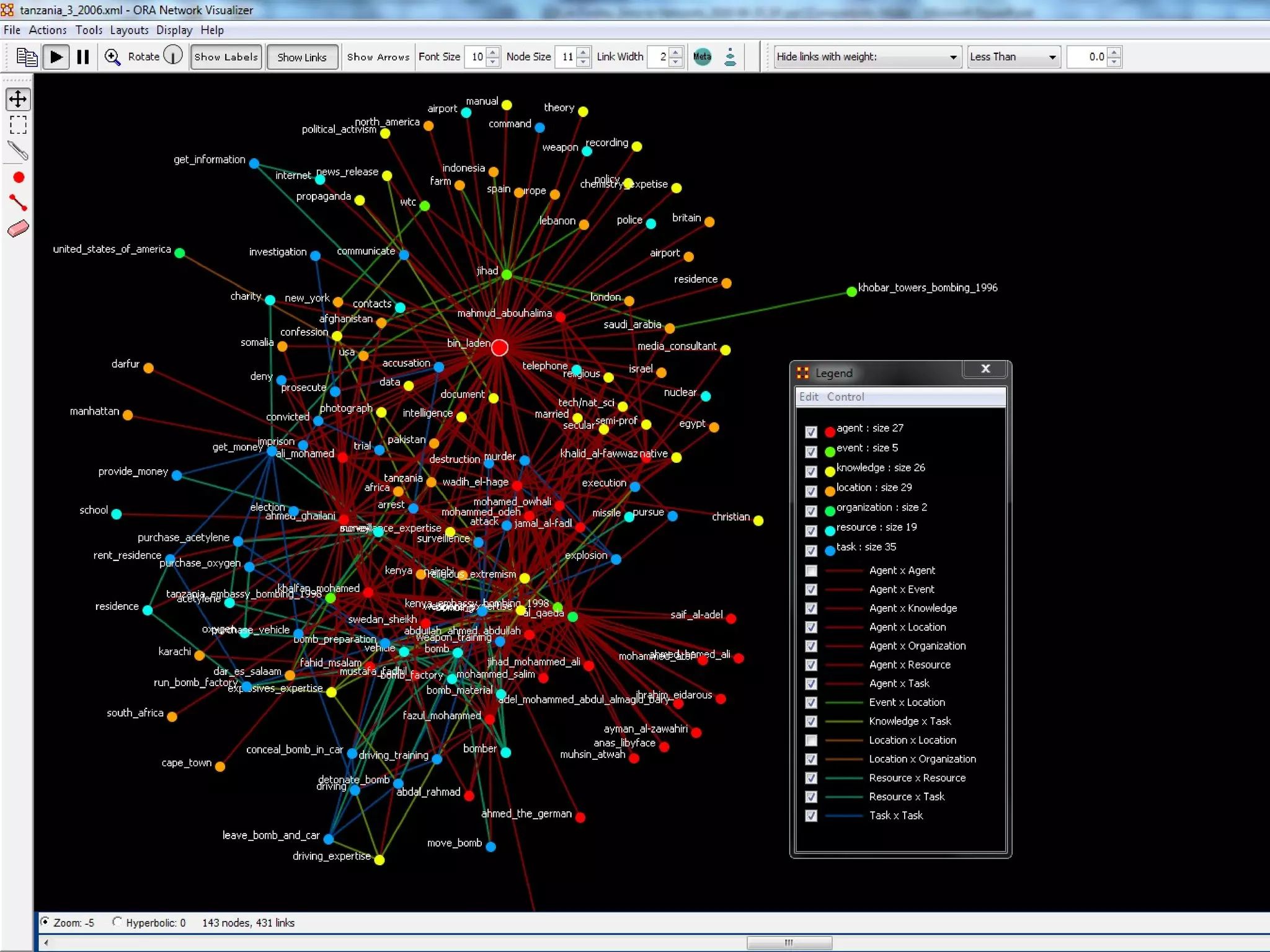The image size is (1270, 952).
Task: Toggle the Agent x Agent link checkbox
Action: coord(811,571)
